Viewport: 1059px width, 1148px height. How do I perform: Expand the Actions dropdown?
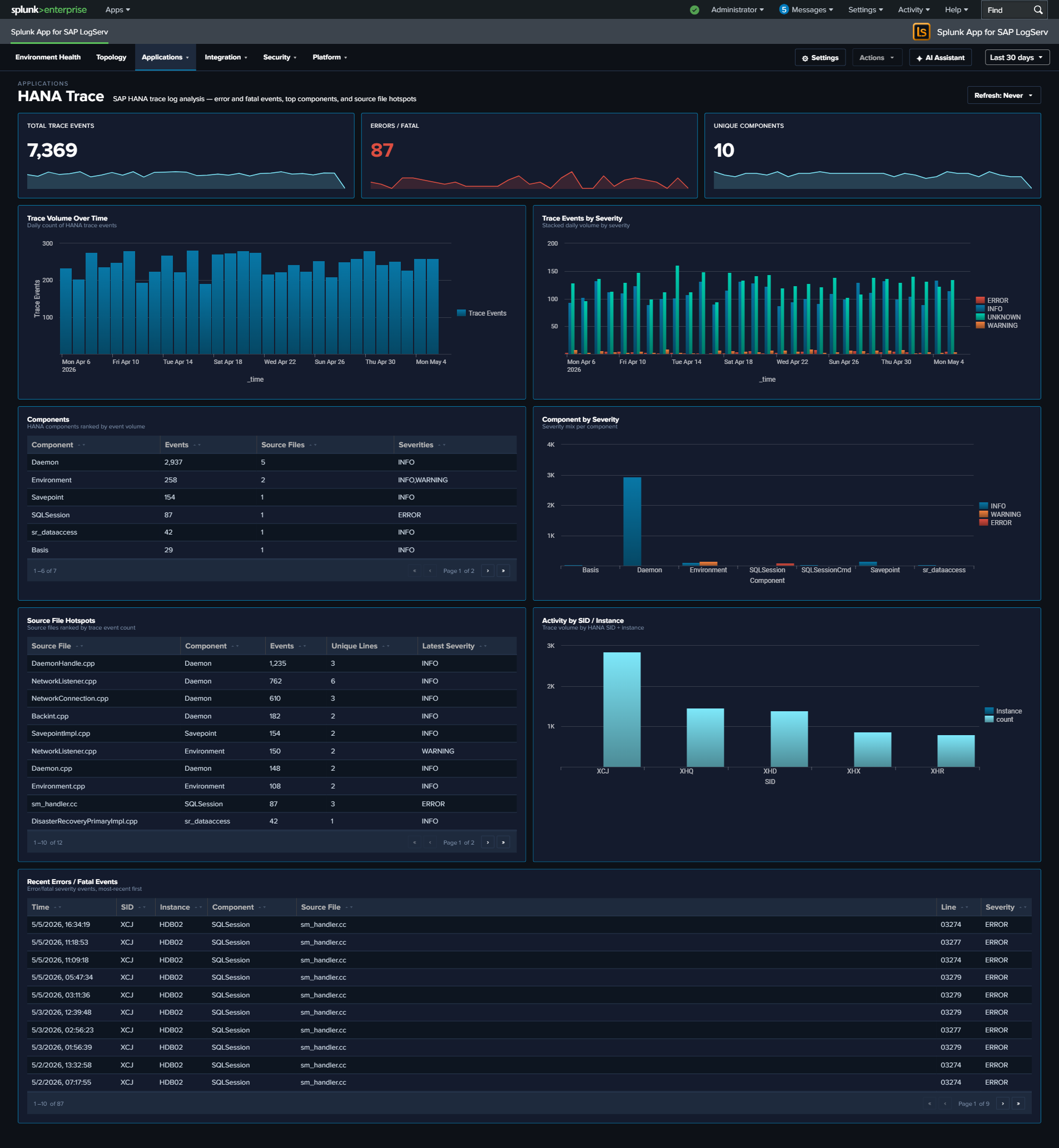point(877,57)
